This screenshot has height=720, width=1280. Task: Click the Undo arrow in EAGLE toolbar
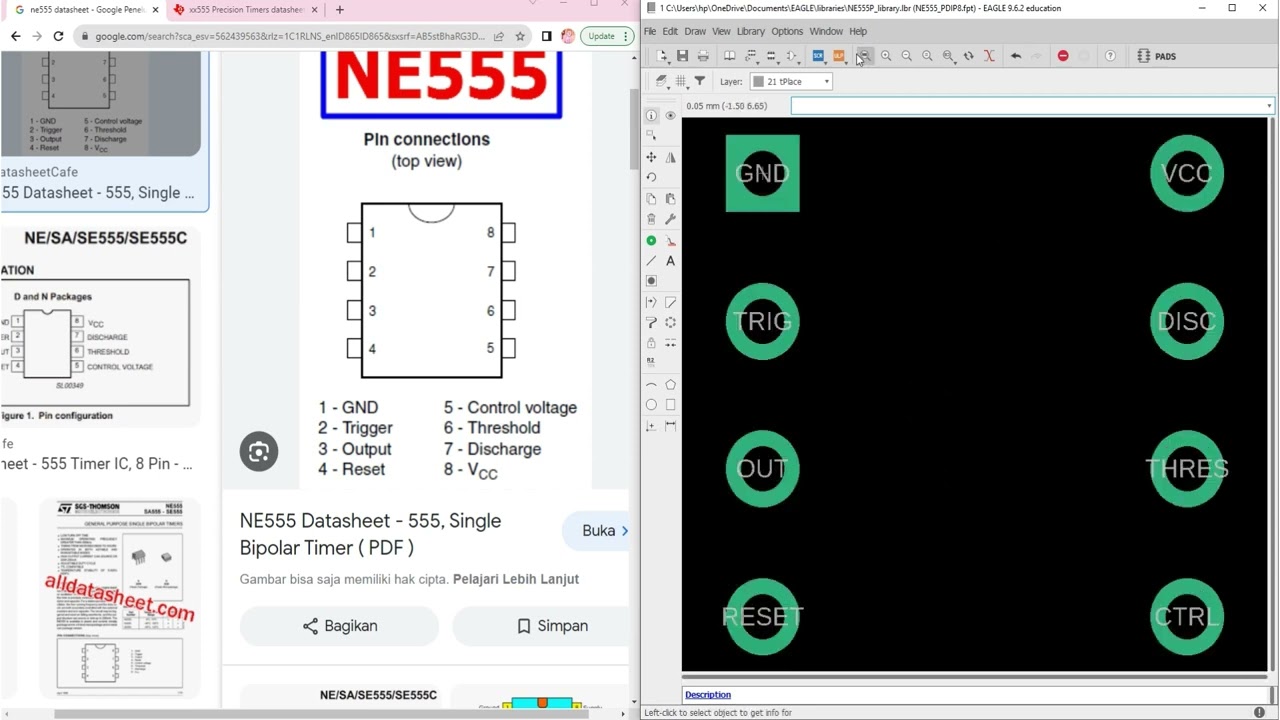[x=1016, y=56]
